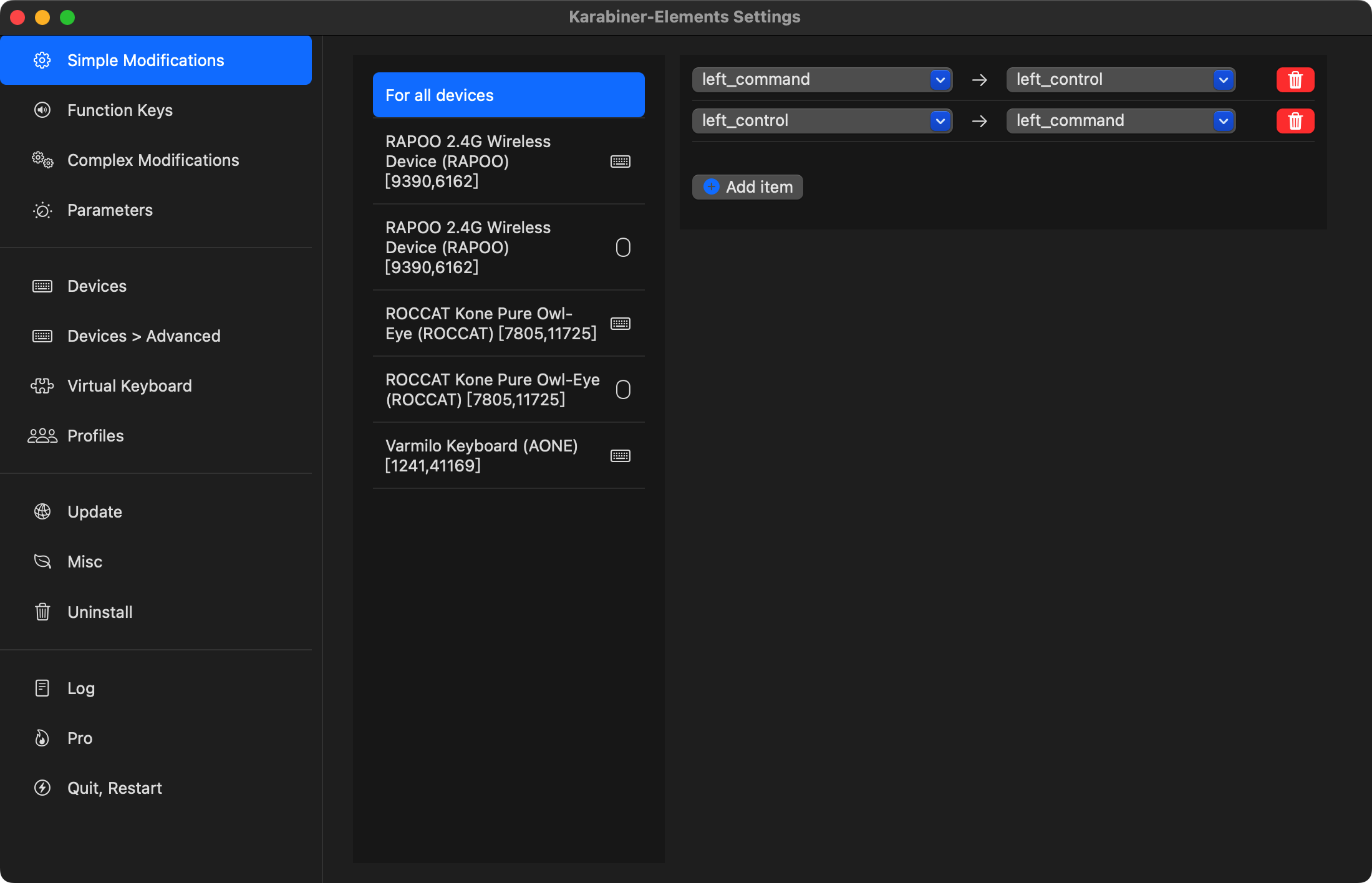Viewport: 1372px width, 883px height.
Task: Delete the left_control to left_command mapping
Action: point(1295,121)
